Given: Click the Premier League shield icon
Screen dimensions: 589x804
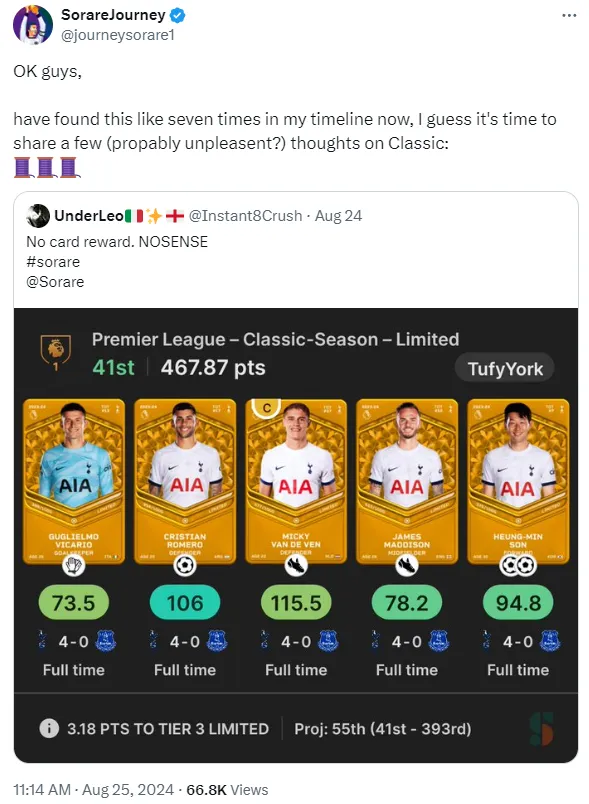Looking at the screenshot, I should click(x=56, y=352).
